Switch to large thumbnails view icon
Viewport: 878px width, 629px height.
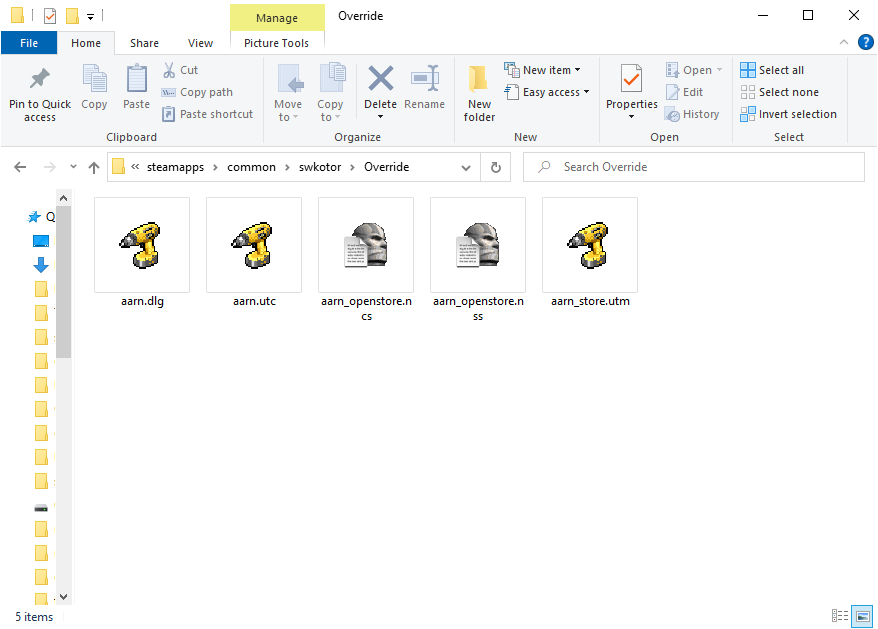pos(862,616)
